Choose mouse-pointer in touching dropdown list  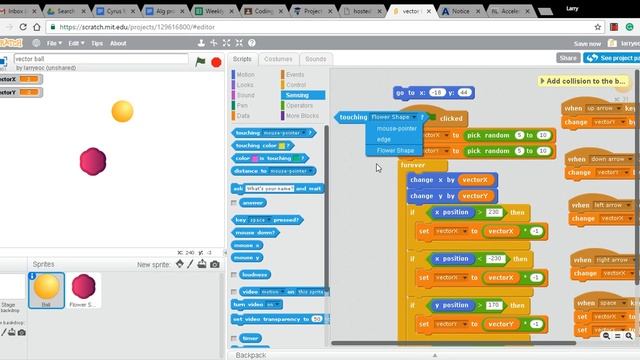click(x=396, y=129)
